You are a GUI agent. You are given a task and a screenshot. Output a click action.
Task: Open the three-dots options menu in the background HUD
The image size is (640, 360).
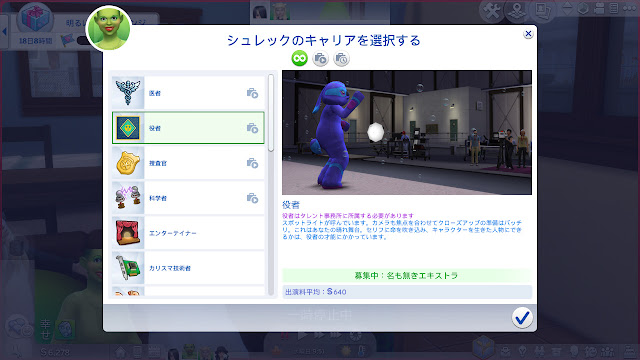(x=630, y=8)
